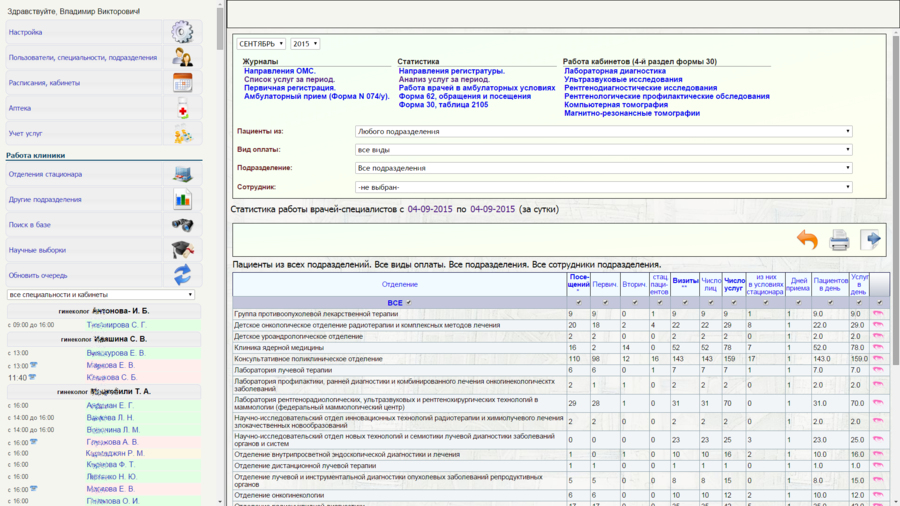The height and width of the screenshot is (506, 900).
Task: Click the blue export arrow icon
Action: click(x=870, y=239)
